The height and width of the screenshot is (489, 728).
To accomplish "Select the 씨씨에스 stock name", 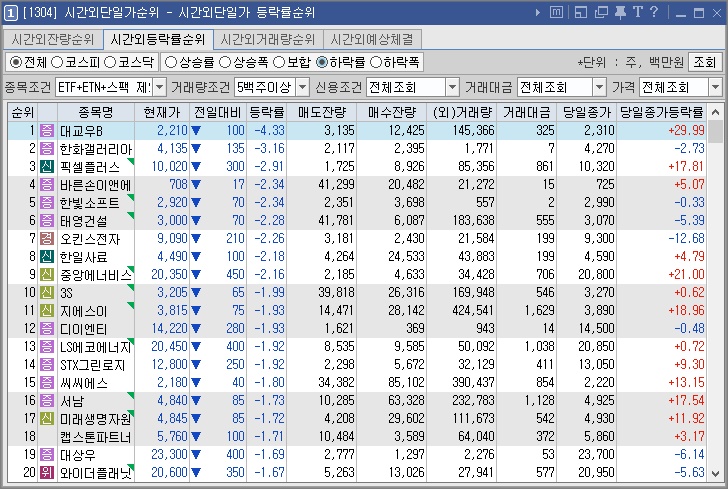I will point(84,383).
